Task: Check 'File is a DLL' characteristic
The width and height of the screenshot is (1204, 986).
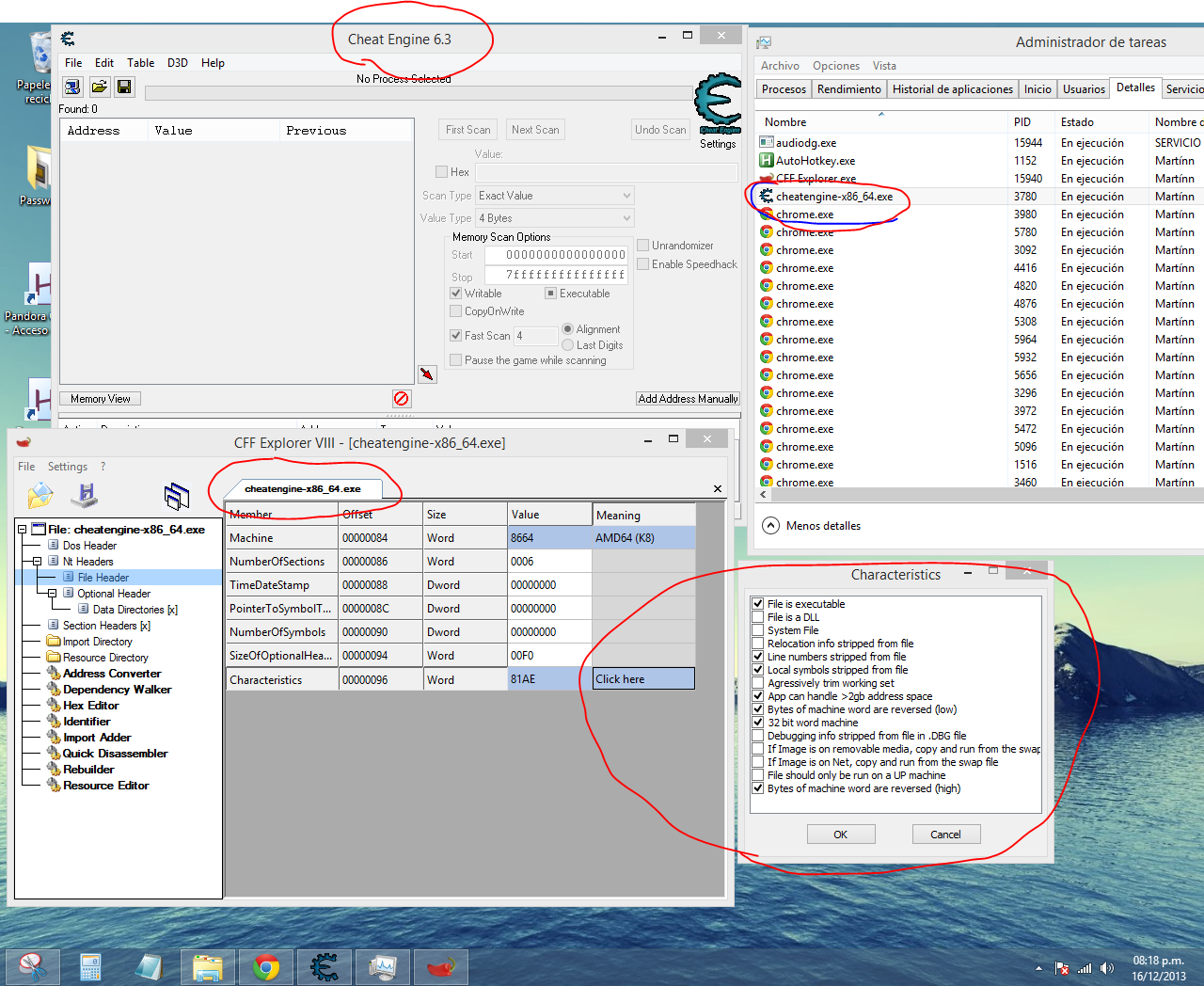Action: coord(757,617)
